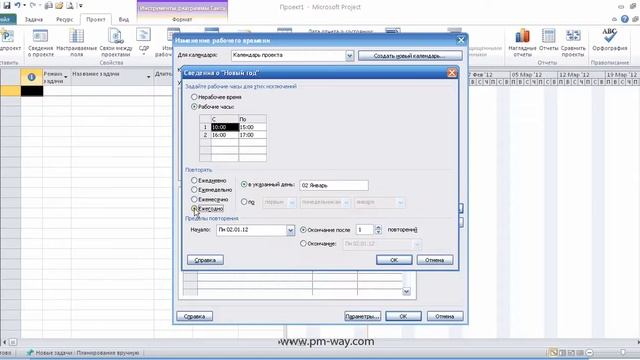Open the Файл tab
This screenshot has height=360, width=640.
tap(7, 19)
